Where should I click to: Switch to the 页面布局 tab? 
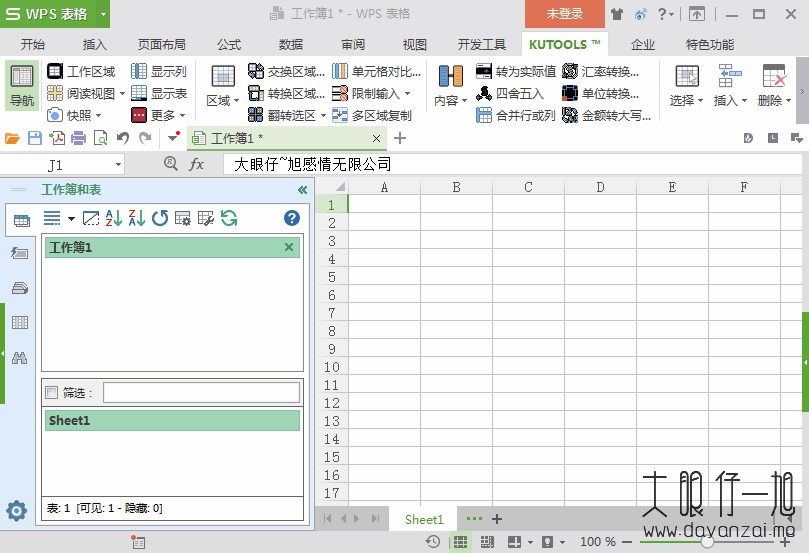(161, 44)
